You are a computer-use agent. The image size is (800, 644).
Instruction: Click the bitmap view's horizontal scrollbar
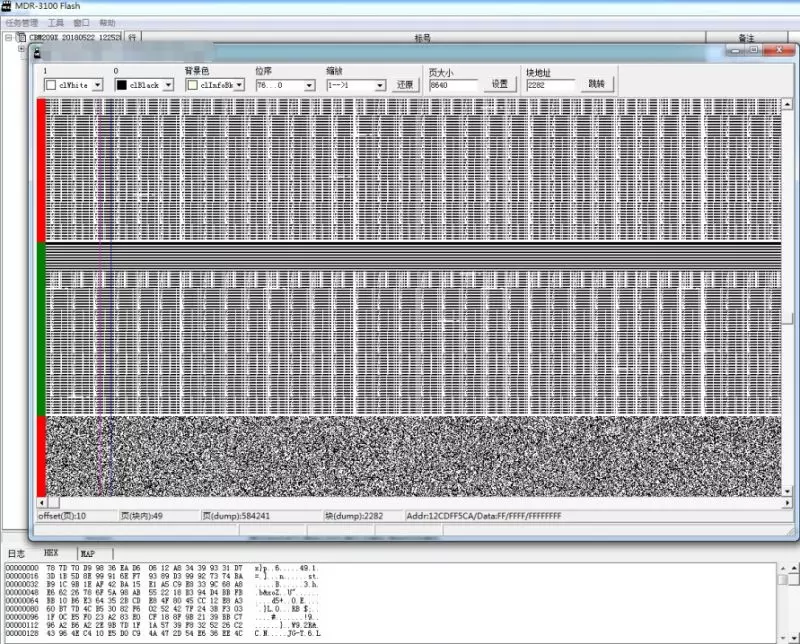[400, 502]
